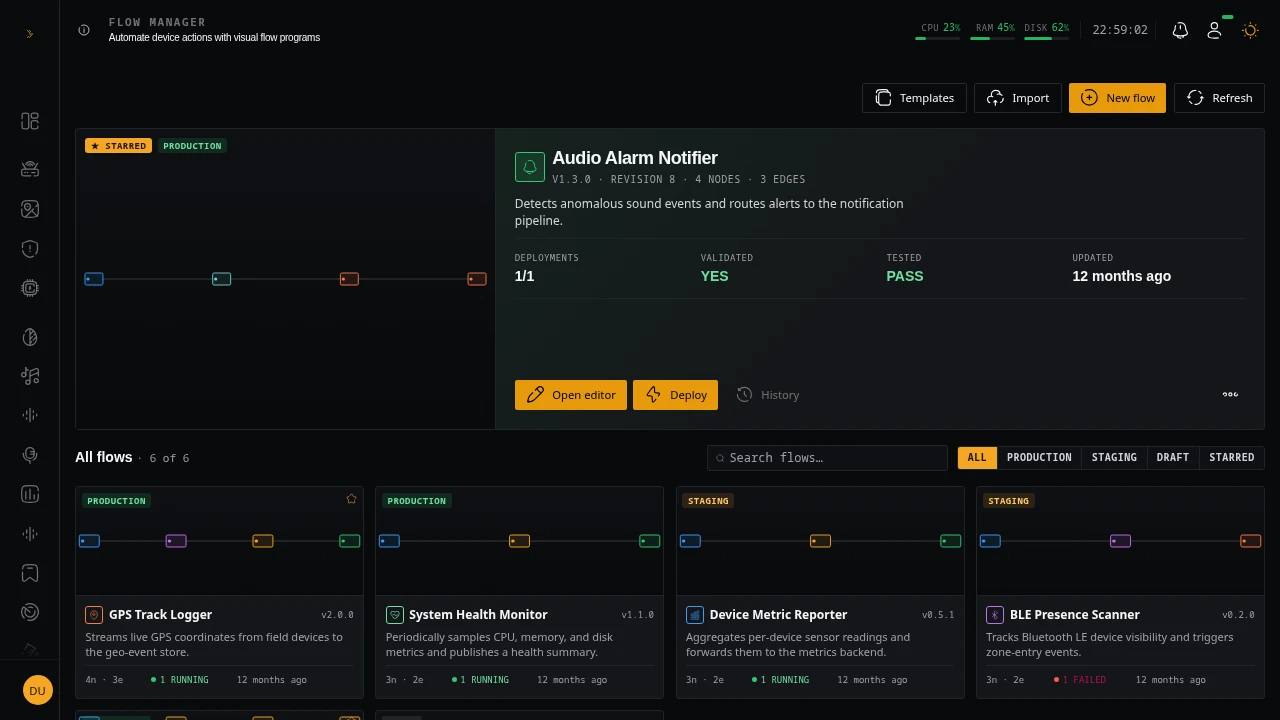
Task: Toggle light theme with the sun icon
Action: (x=1250, y=30)
